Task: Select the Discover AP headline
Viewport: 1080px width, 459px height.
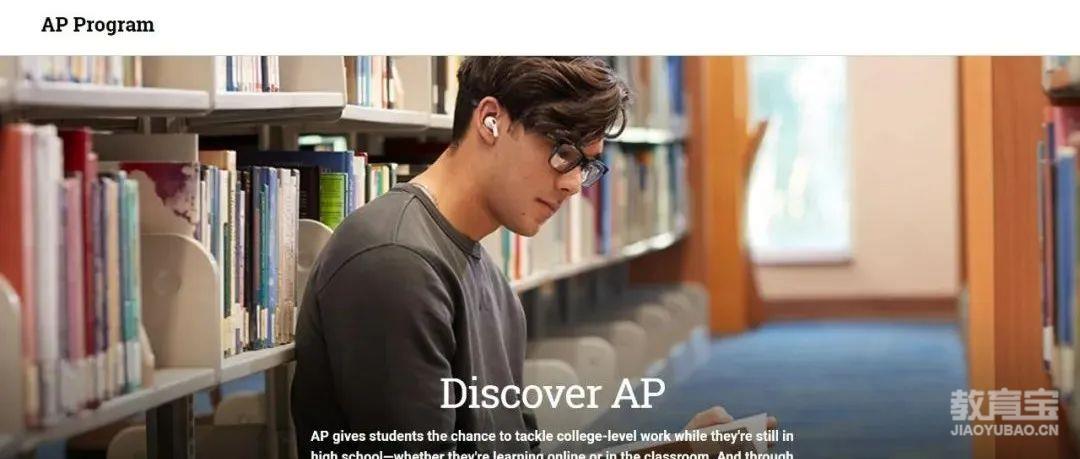Action: 552,393
